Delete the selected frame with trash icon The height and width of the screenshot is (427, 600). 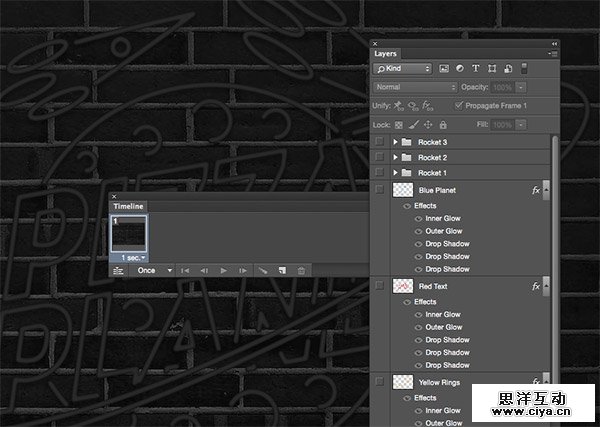pos(301,270)
